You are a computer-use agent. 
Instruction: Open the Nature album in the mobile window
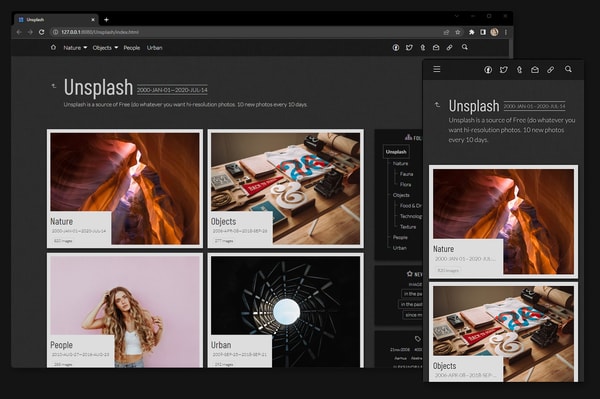pyautogui.click(x=504, y=221)
